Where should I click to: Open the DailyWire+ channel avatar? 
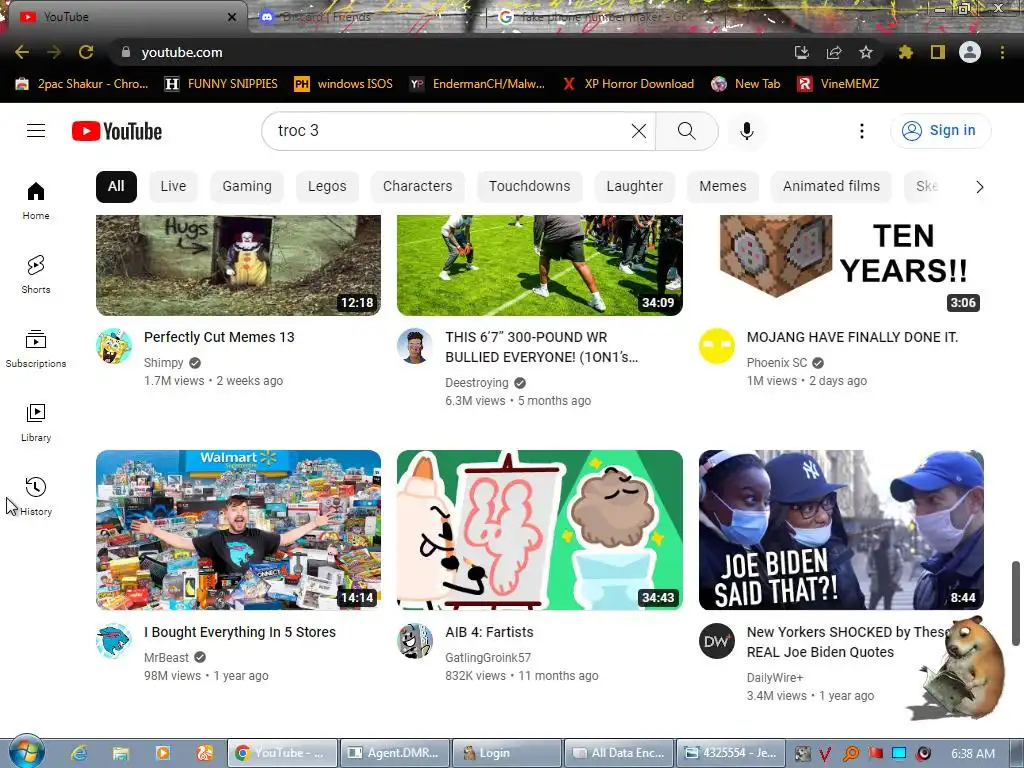(x=716, y=641)
